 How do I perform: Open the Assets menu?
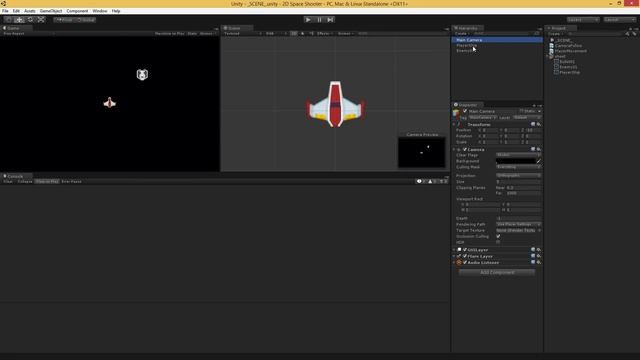30,11
